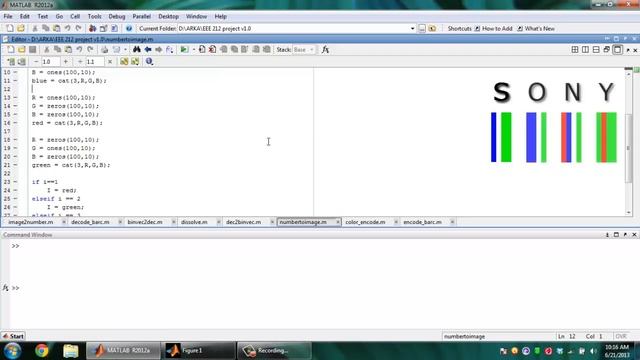Click the How to Add shortcut link

[x=493, y=29]
